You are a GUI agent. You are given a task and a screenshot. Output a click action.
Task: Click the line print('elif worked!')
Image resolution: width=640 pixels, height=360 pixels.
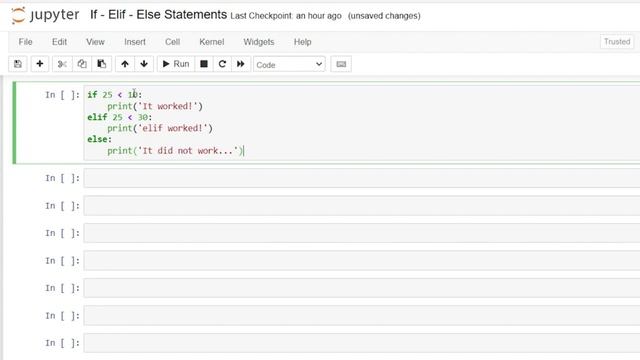pos(160,128)
